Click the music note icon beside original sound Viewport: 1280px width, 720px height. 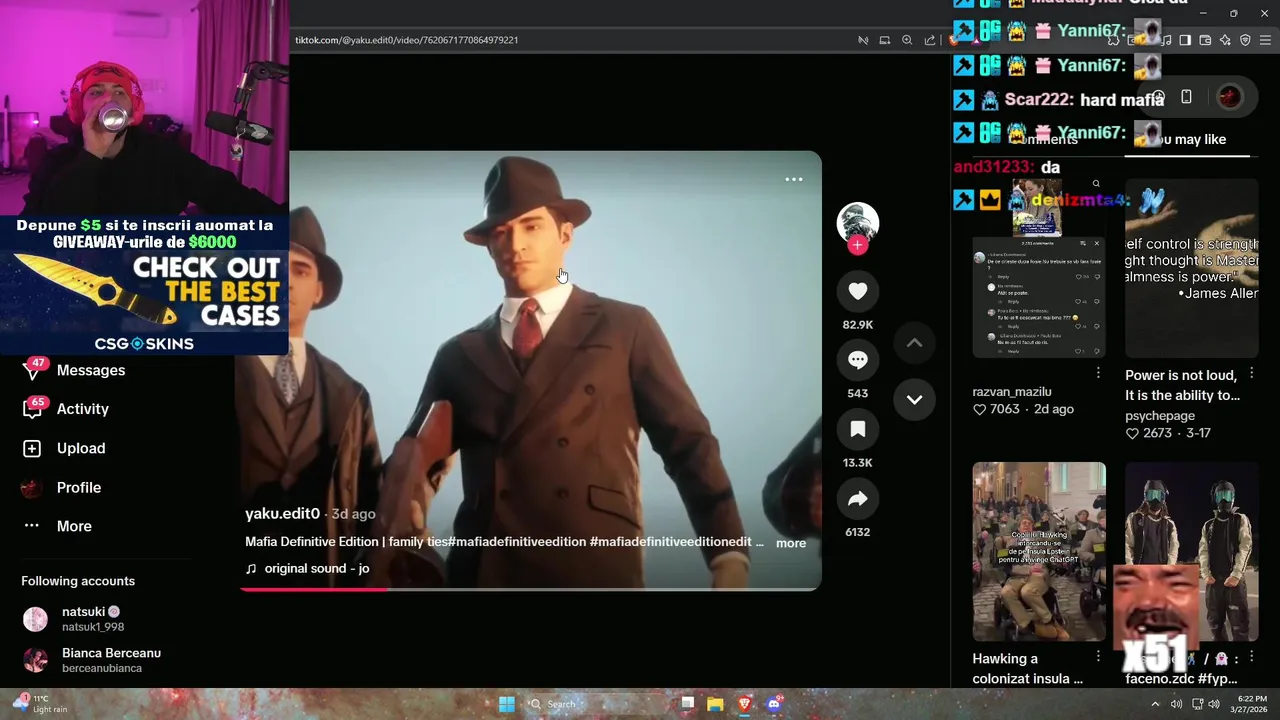251,569
